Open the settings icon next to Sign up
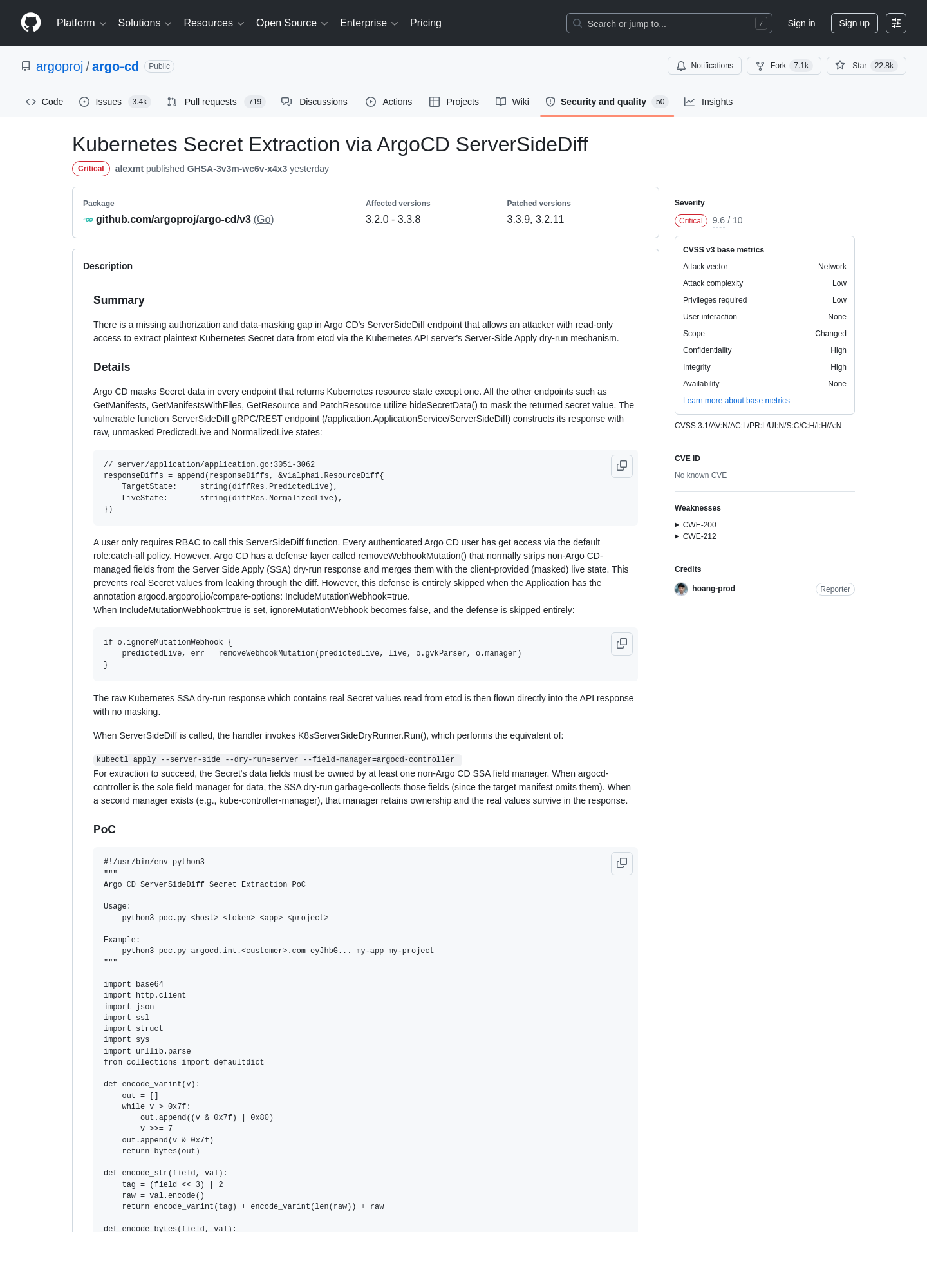Image resolution: width=927 pixels, height=1288 pixels. tap(896, 23)
